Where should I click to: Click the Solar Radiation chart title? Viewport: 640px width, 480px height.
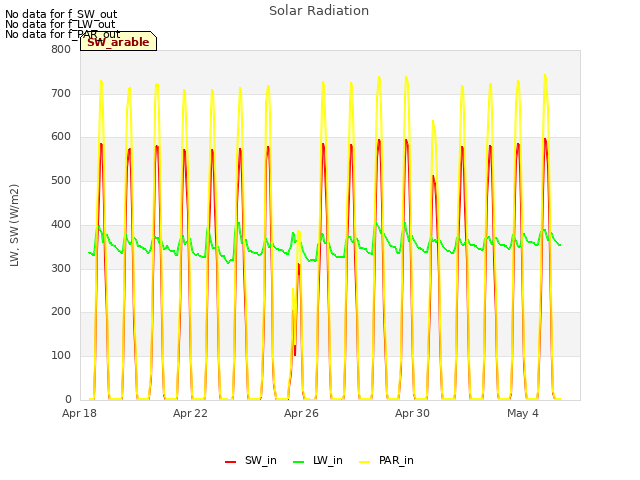tap(319, 11)
